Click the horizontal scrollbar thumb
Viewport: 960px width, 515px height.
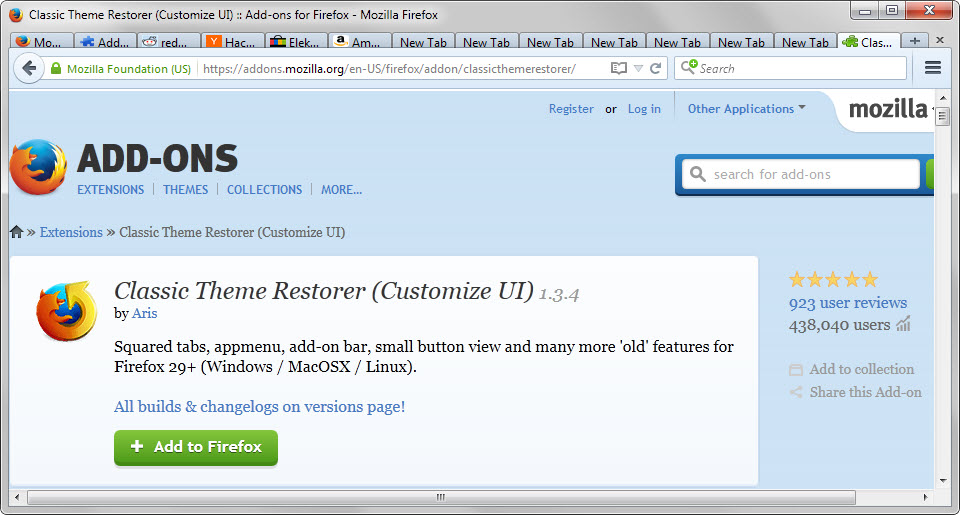tap(441, 497)
